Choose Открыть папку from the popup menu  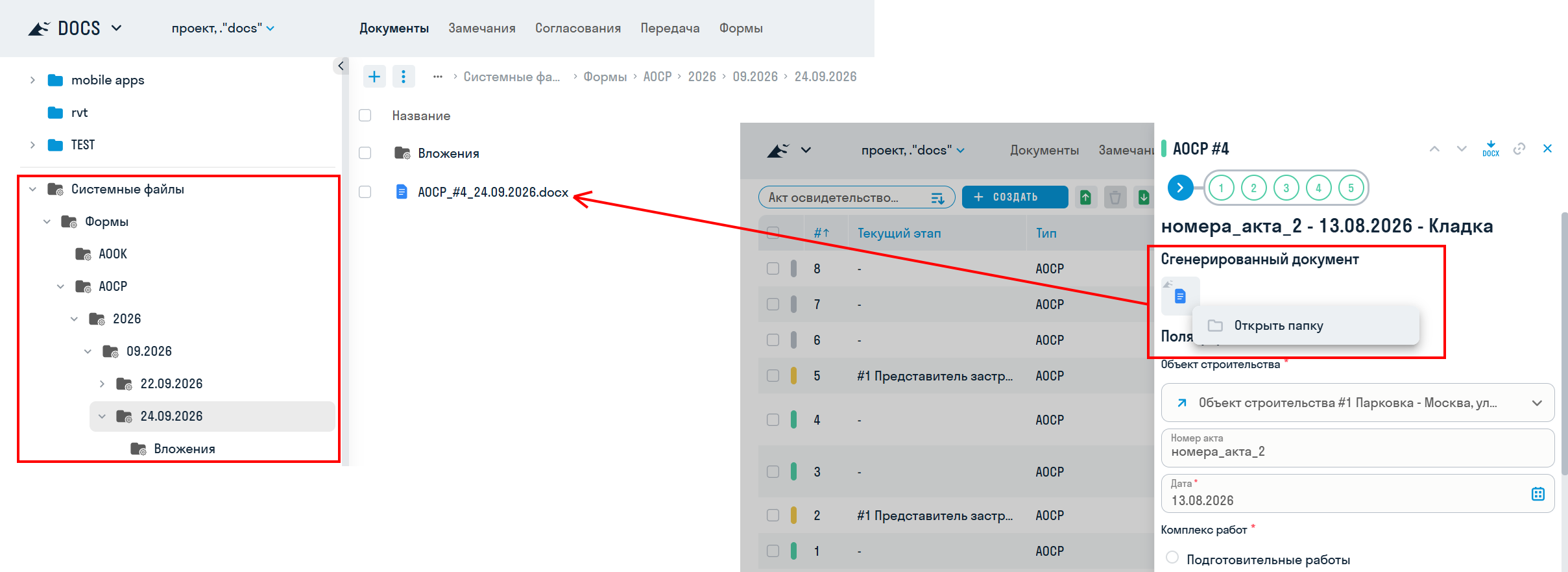tap(1305, 326)
